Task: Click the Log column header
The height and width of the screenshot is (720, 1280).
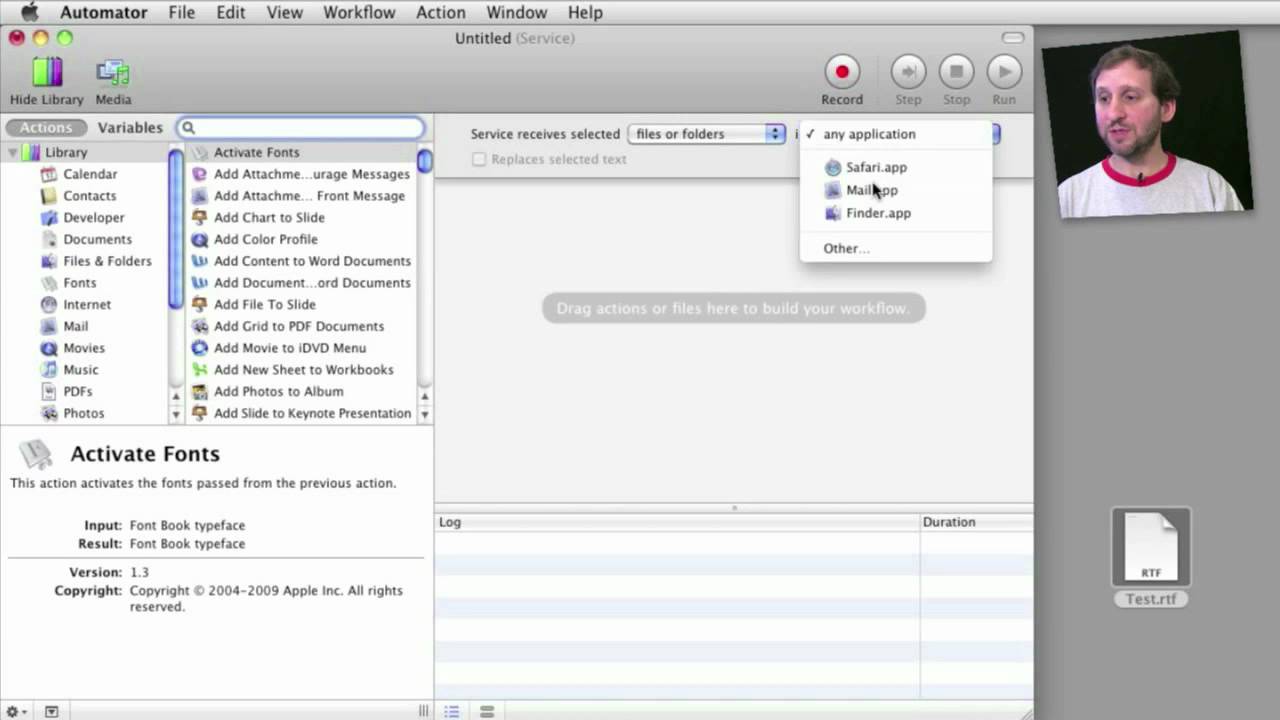Action: pyautogui.click(x=677, y=522)
